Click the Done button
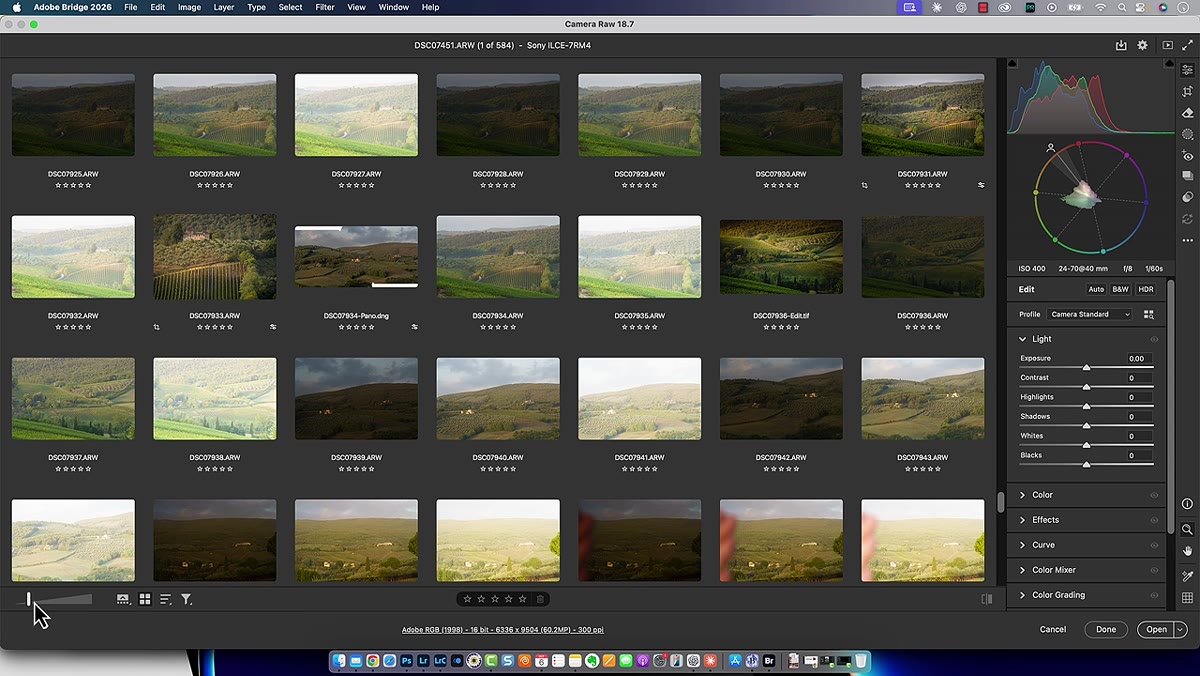This screenshot has height=676, width=1200. (1106, 630)
